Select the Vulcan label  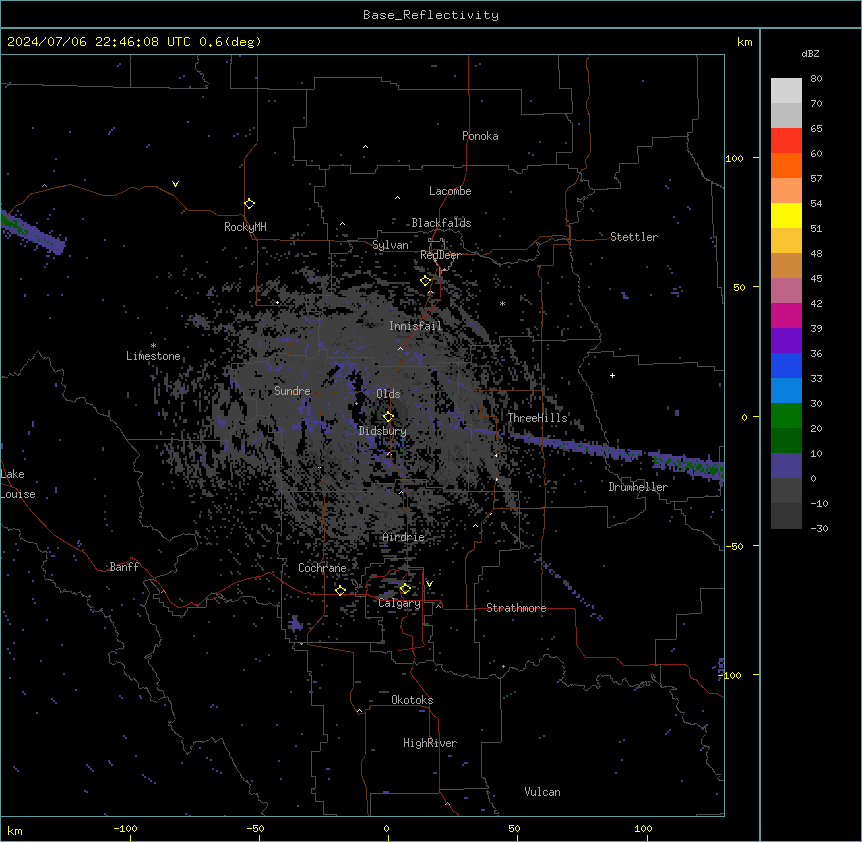(542, 792)
